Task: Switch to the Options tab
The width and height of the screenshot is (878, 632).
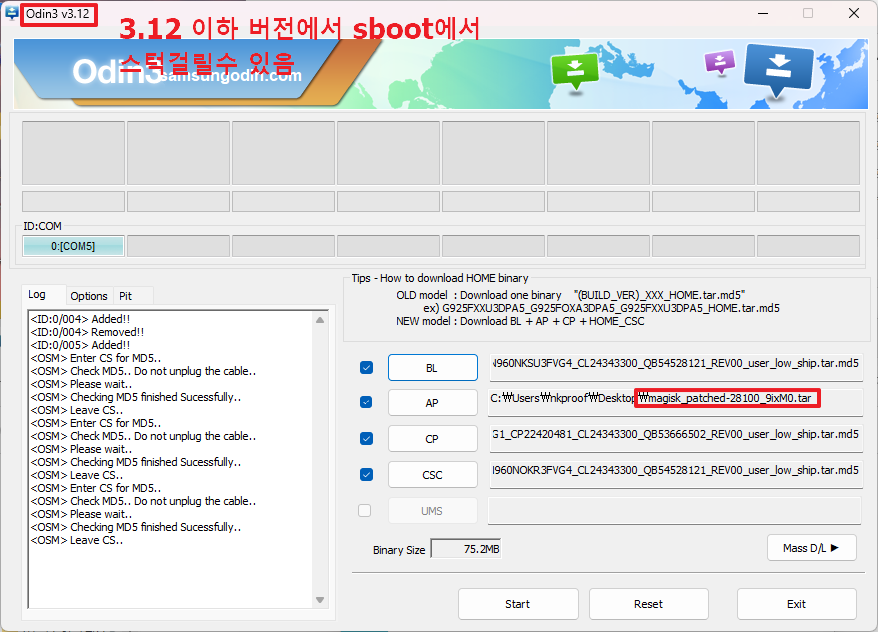Action: click(x=89, y=296)
